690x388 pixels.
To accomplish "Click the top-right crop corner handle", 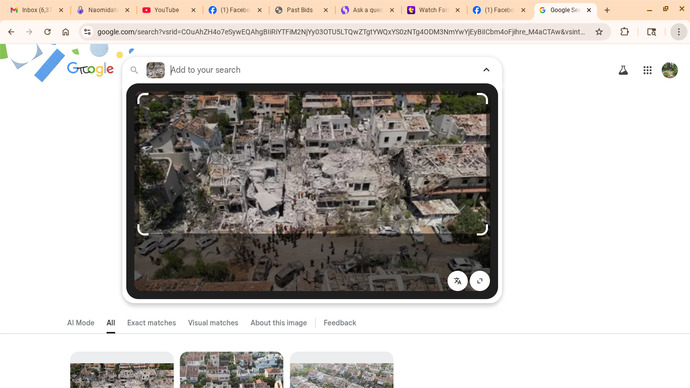I will coord(483,99).
